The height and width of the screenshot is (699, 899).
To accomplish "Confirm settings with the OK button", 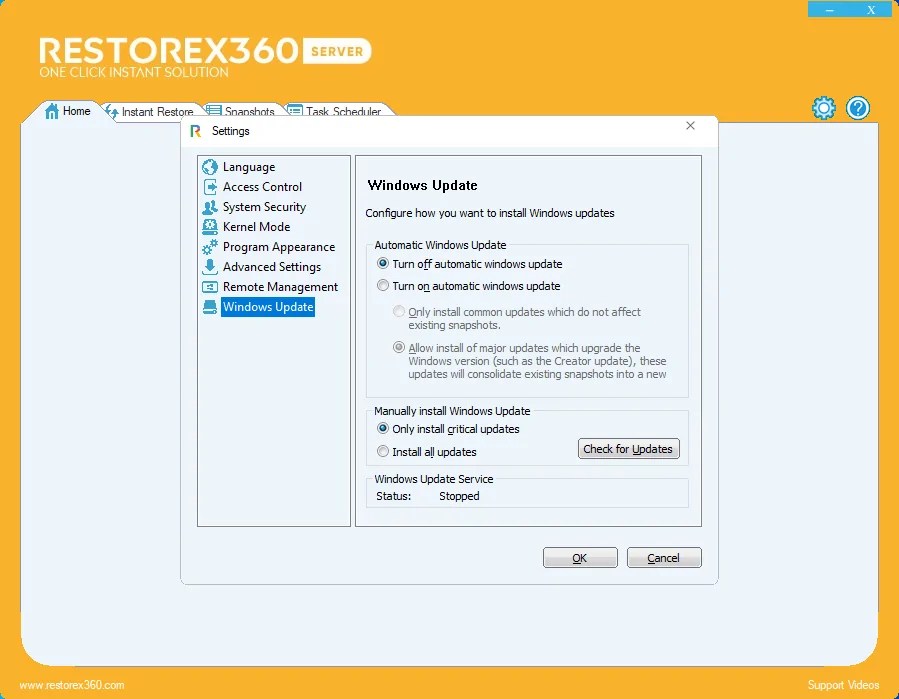I will [580, 558].
